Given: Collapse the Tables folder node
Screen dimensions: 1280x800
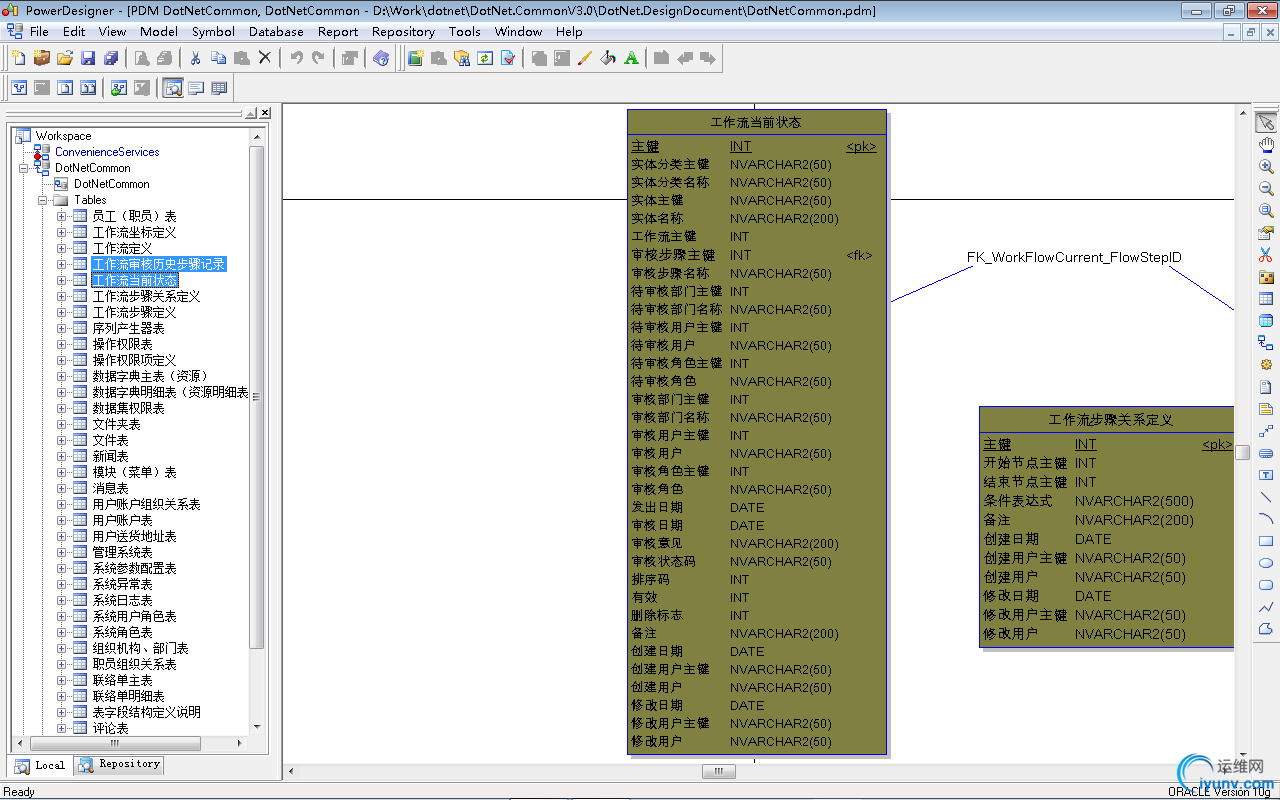Looking at the screenshot, I should pos(43,200).
